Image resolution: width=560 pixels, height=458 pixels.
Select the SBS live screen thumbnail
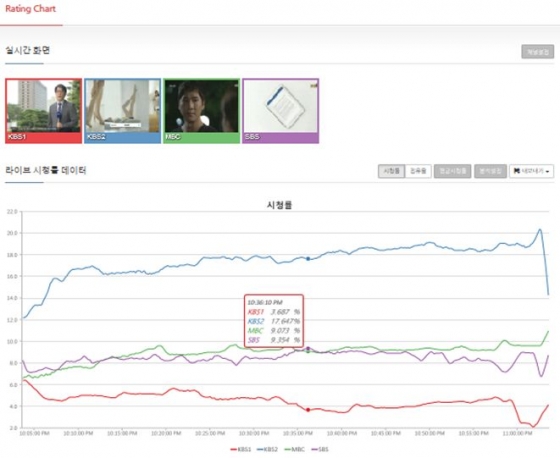click(281, 111)
